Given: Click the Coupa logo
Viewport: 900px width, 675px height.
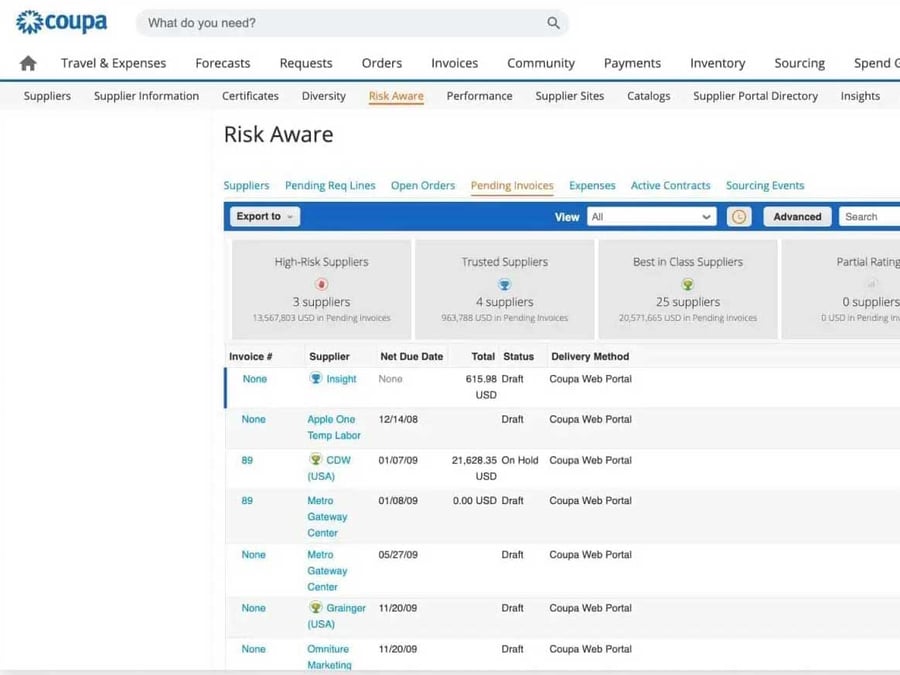Looking at the screenshot, I should click(x=60, y=22).
